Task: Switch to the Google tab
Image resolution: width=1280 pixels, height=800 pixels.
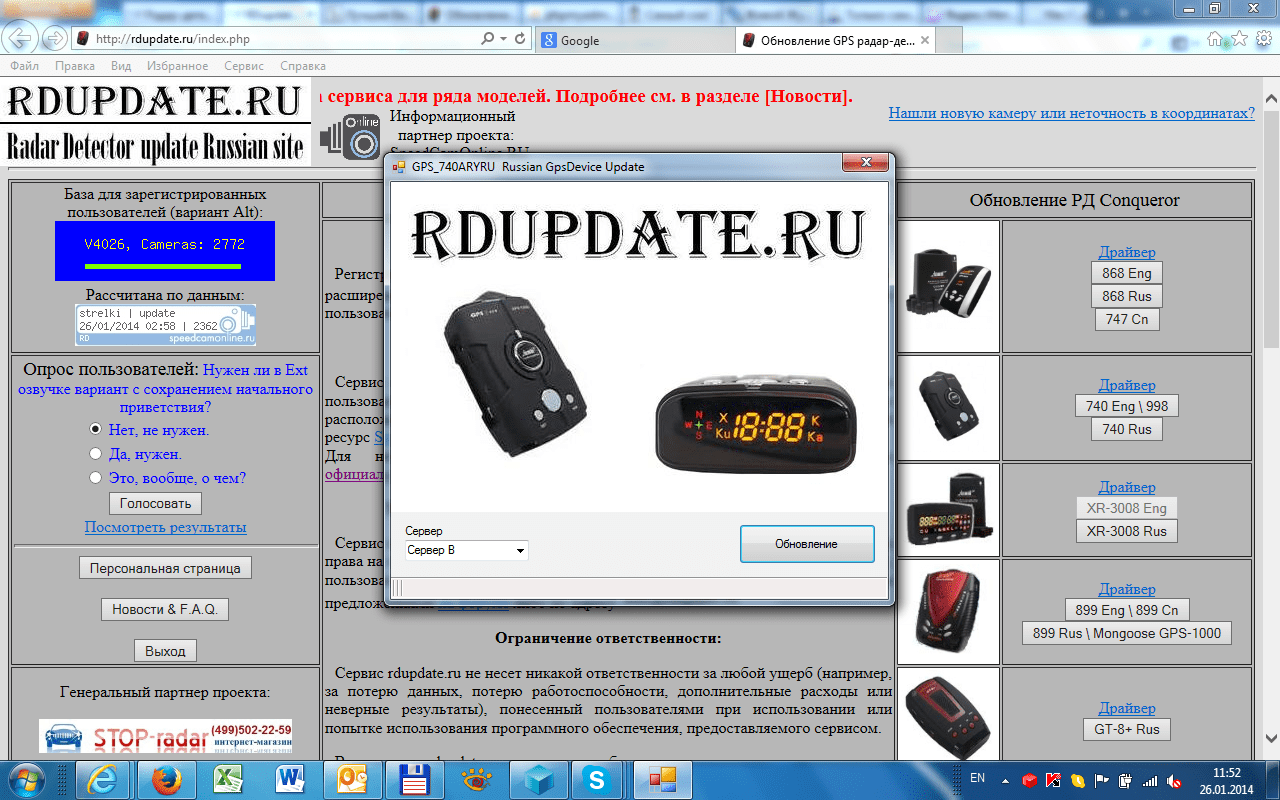Action: tap(635, 40)
